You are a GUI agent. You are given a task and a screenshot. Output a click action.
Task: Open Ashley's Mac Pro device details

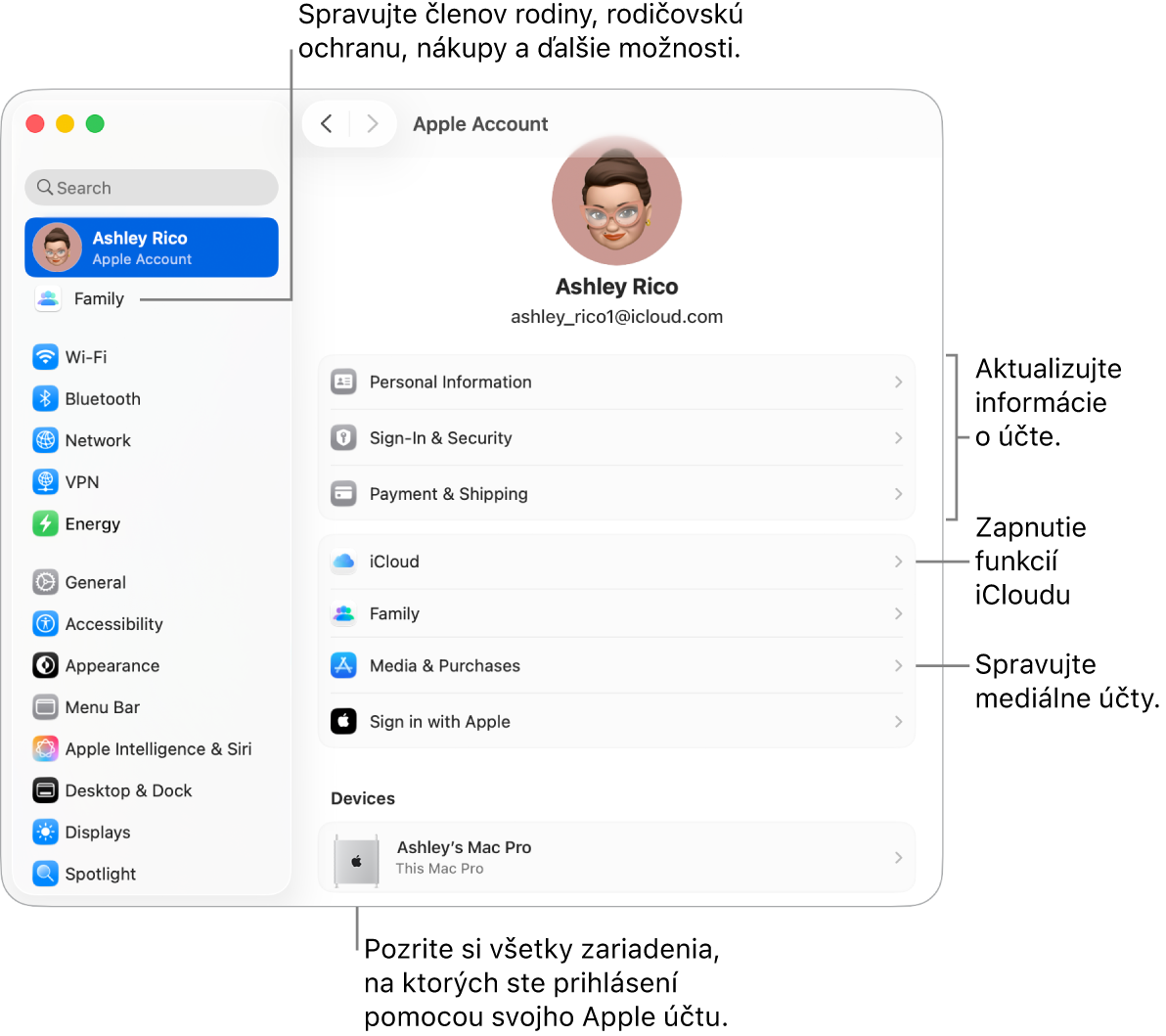(x=616, y=857)
